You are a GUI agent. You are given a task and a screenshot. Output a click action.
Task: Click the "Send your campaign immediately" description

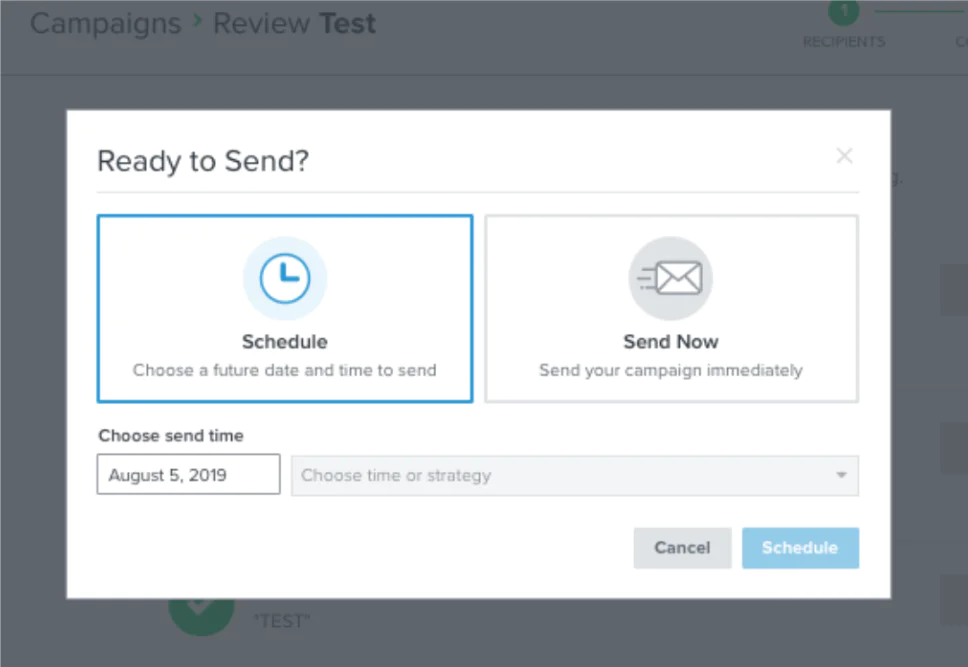tap(670, 370)
